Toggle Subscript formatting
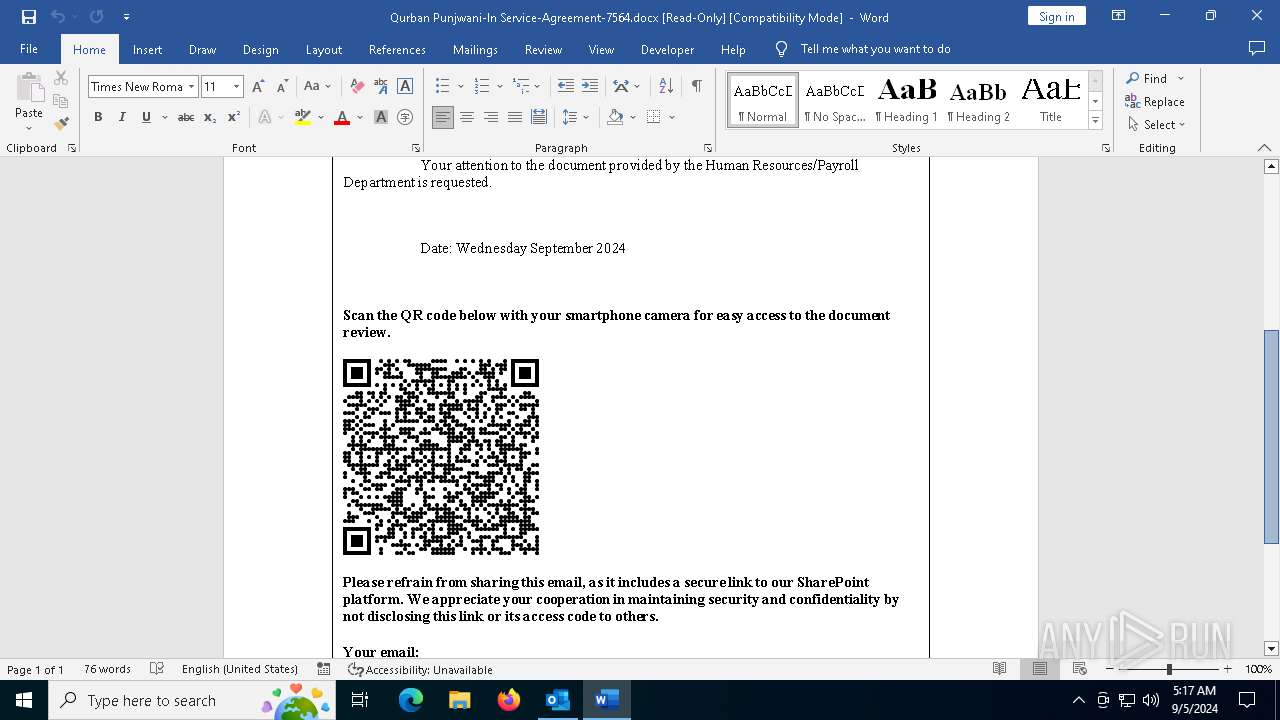Viewport: 1280px width, 720px height. tap(210, 117)
